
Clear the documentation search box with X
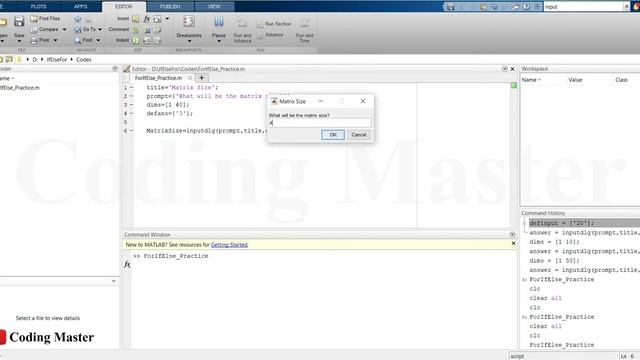(x=626, y=7)
